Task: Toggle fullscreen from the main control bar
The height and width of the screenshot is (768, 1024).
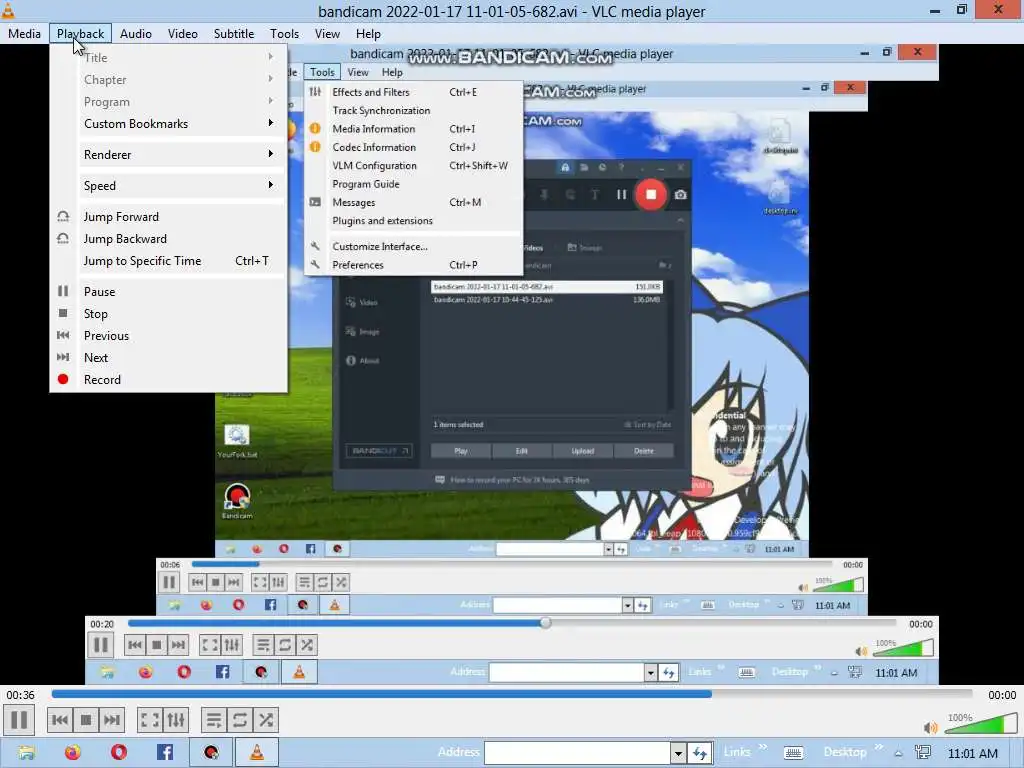Action: 150,720
